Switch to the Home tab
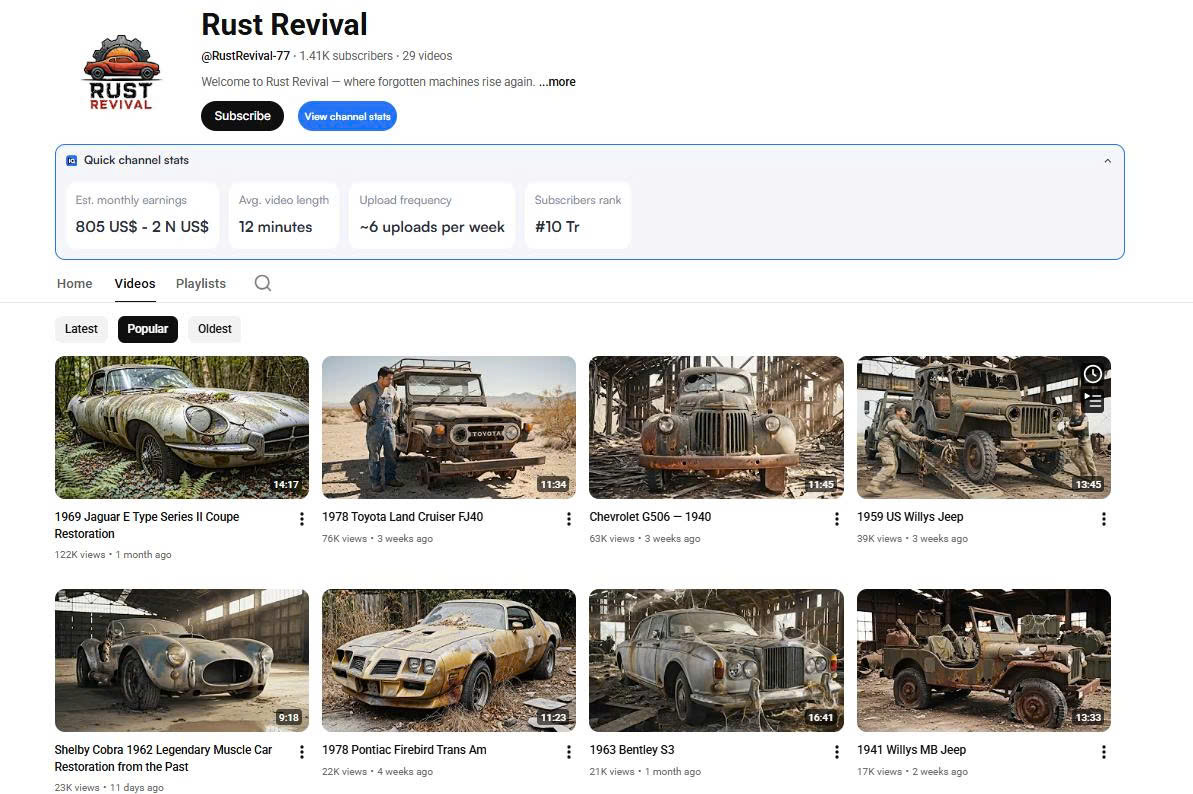The image size is (1193, 794). point(75,284)
